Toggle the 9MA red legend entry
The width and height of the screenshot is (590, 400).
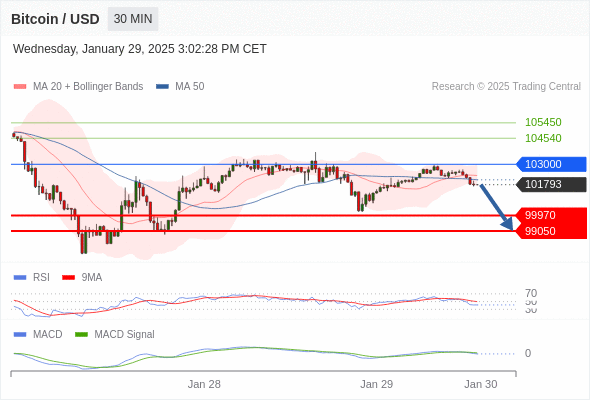point(82,277)
